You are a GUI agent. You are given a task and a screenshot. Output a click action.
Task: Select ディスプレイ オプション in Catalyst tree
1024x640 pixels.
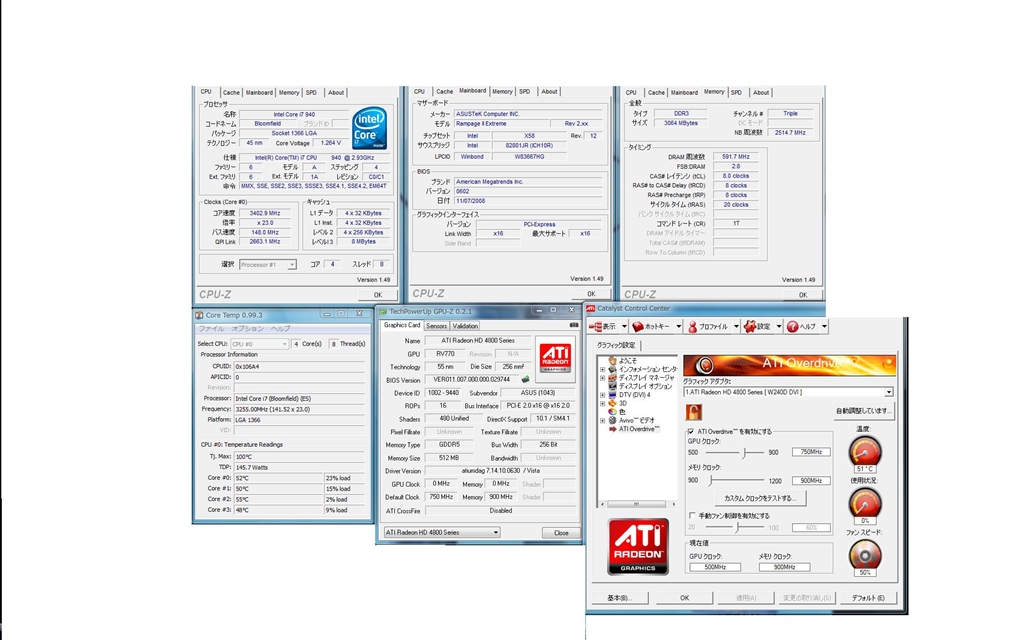coord(645,386)
